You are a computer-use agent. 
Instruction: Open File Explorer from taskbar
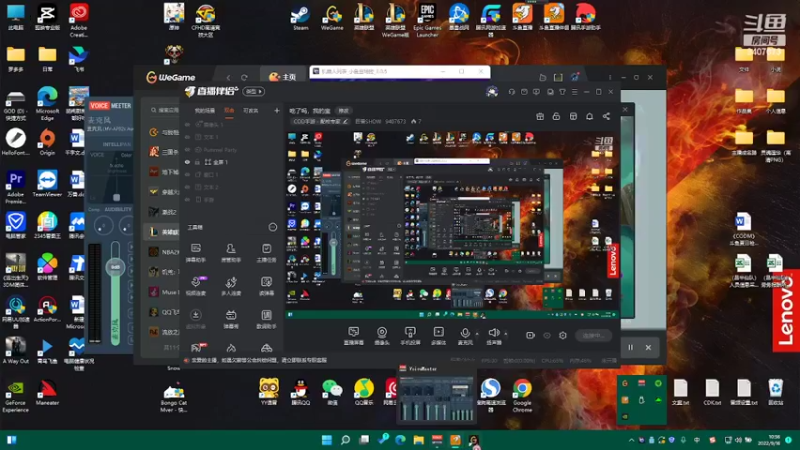[418, 440]
